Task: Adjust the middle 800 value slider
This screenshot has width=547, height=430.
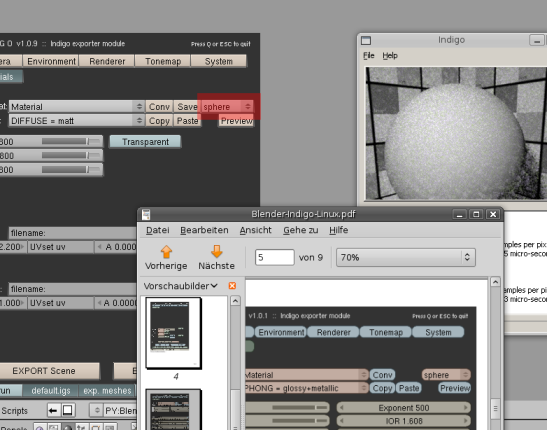Action: point(51,156)
